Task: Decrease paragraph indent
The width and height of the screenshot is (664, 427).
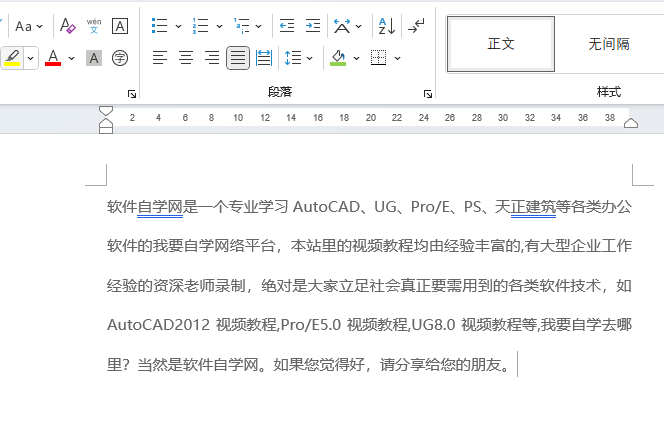Action: [287, 26]
